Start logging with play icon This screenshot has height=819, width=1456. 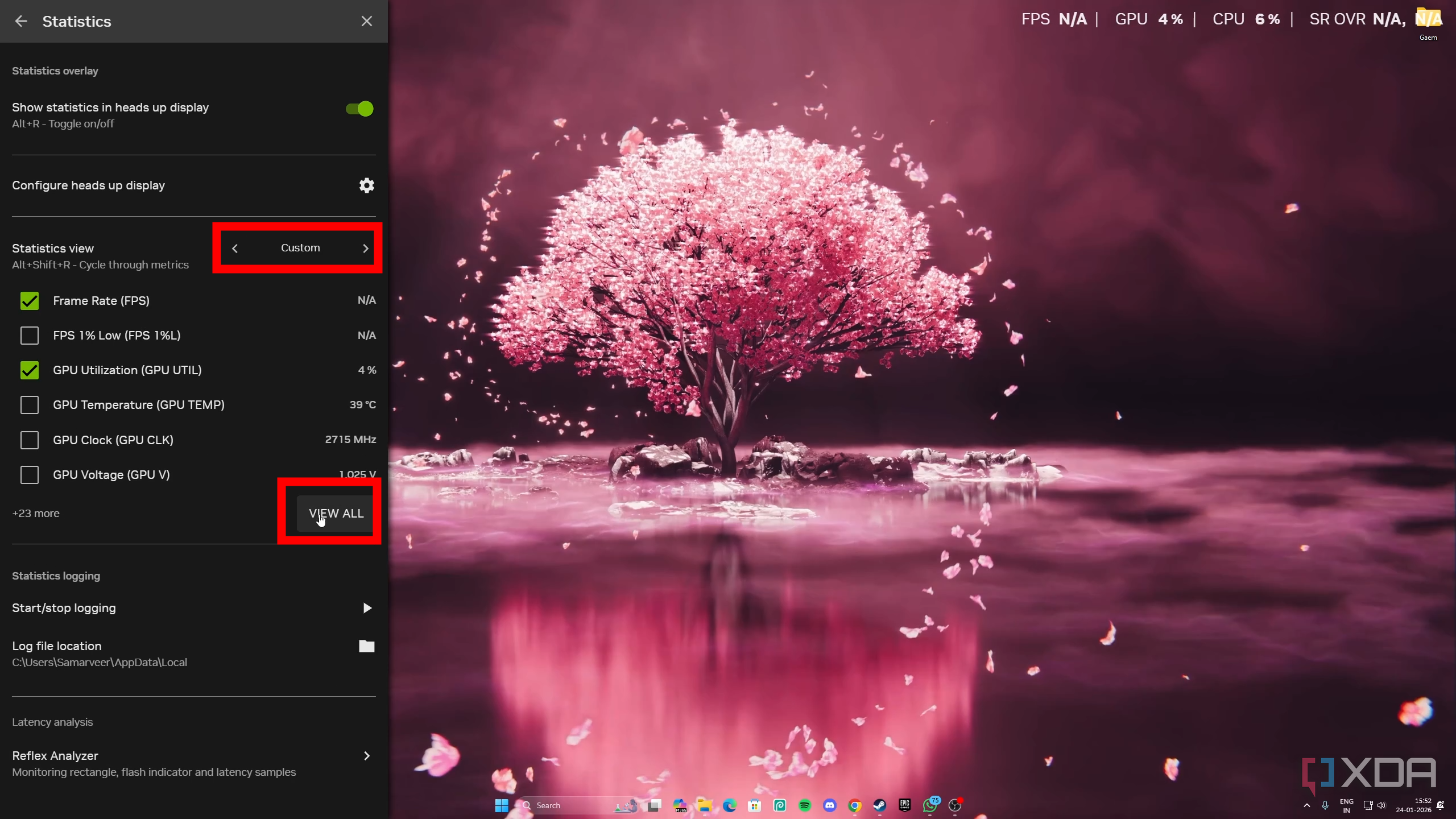[367, 608]
